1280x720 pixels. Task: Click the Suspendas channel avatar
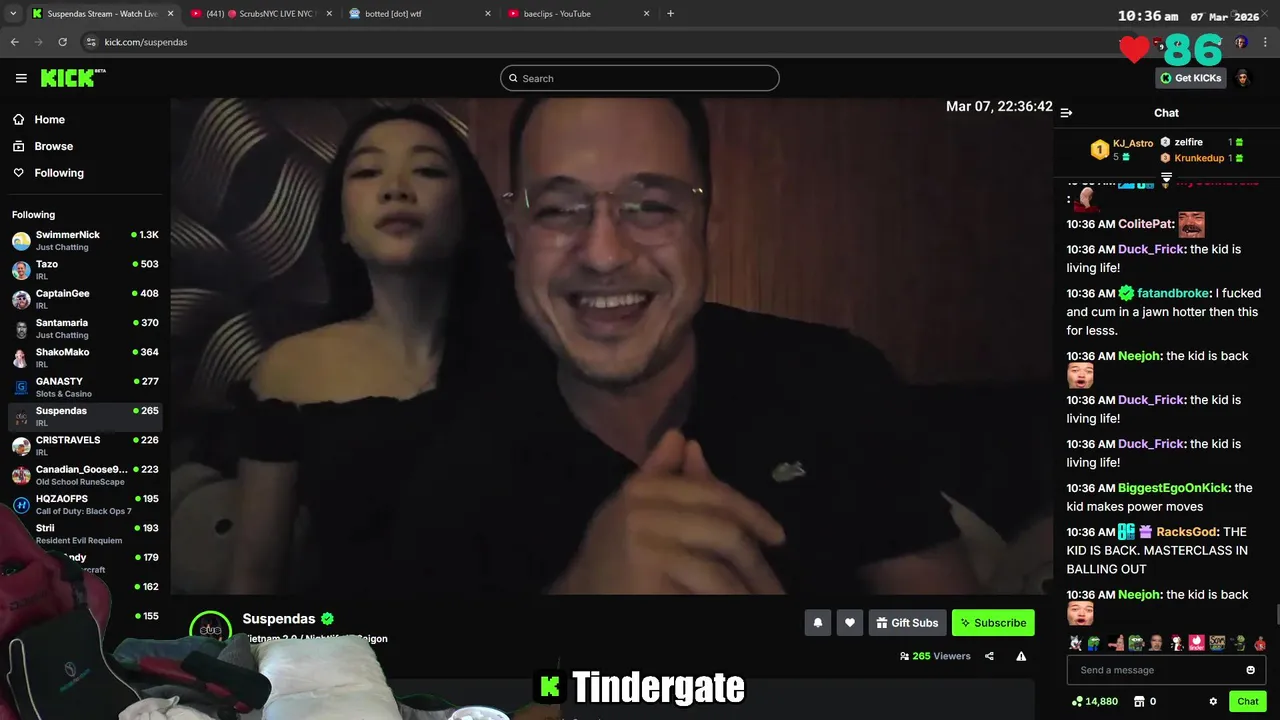tap(211, 630)
